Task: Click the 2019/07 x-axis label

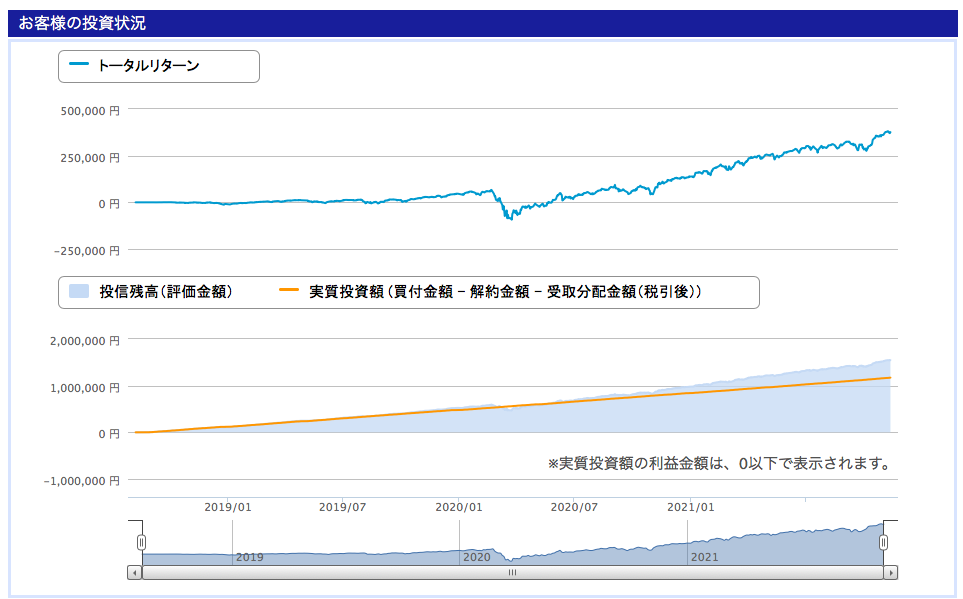Action: click(x=343, y=507)
